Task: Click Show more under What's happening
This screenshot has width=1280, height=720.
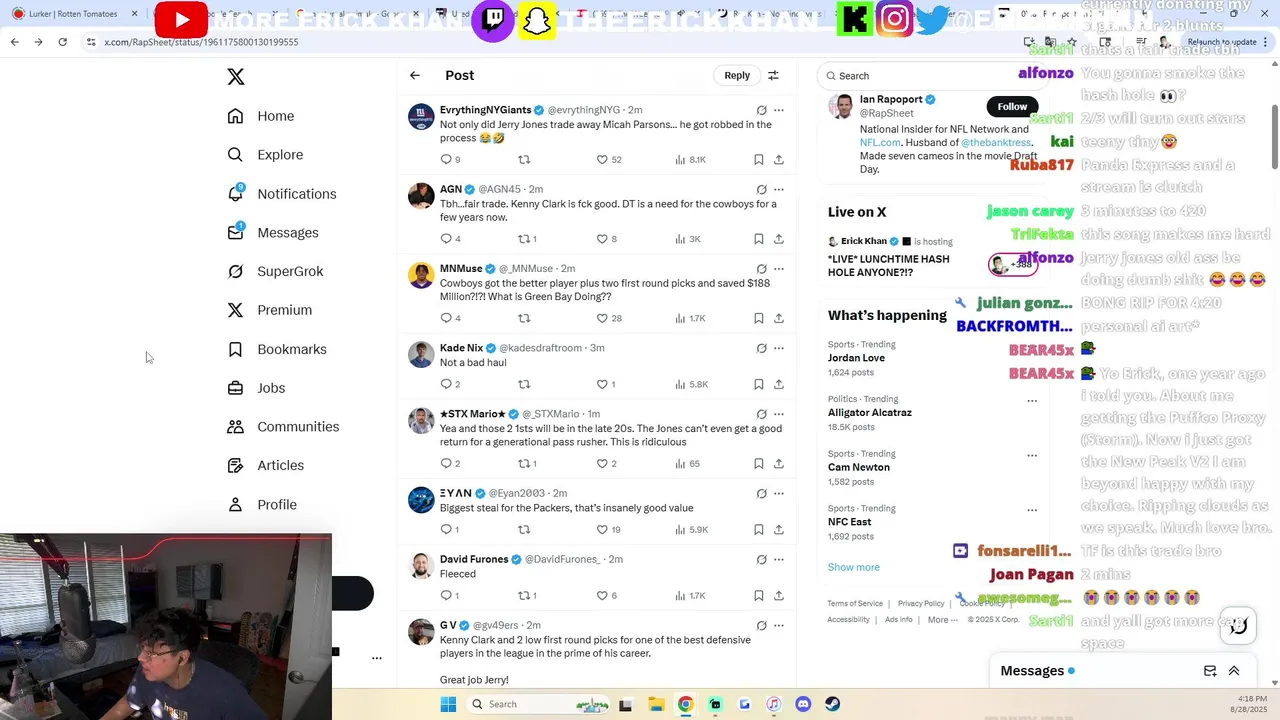Action: pyautogui.click(x=854, y=567)
